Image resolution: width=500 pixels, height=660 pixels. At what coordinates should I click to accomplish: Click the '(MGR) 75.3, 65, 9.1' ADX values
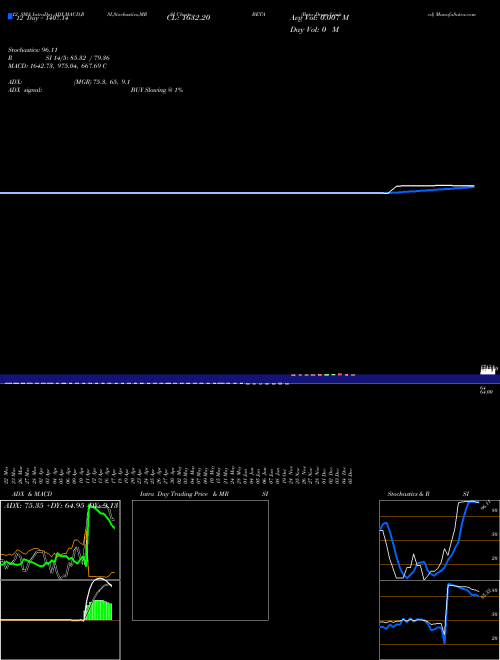pos(102,82)
